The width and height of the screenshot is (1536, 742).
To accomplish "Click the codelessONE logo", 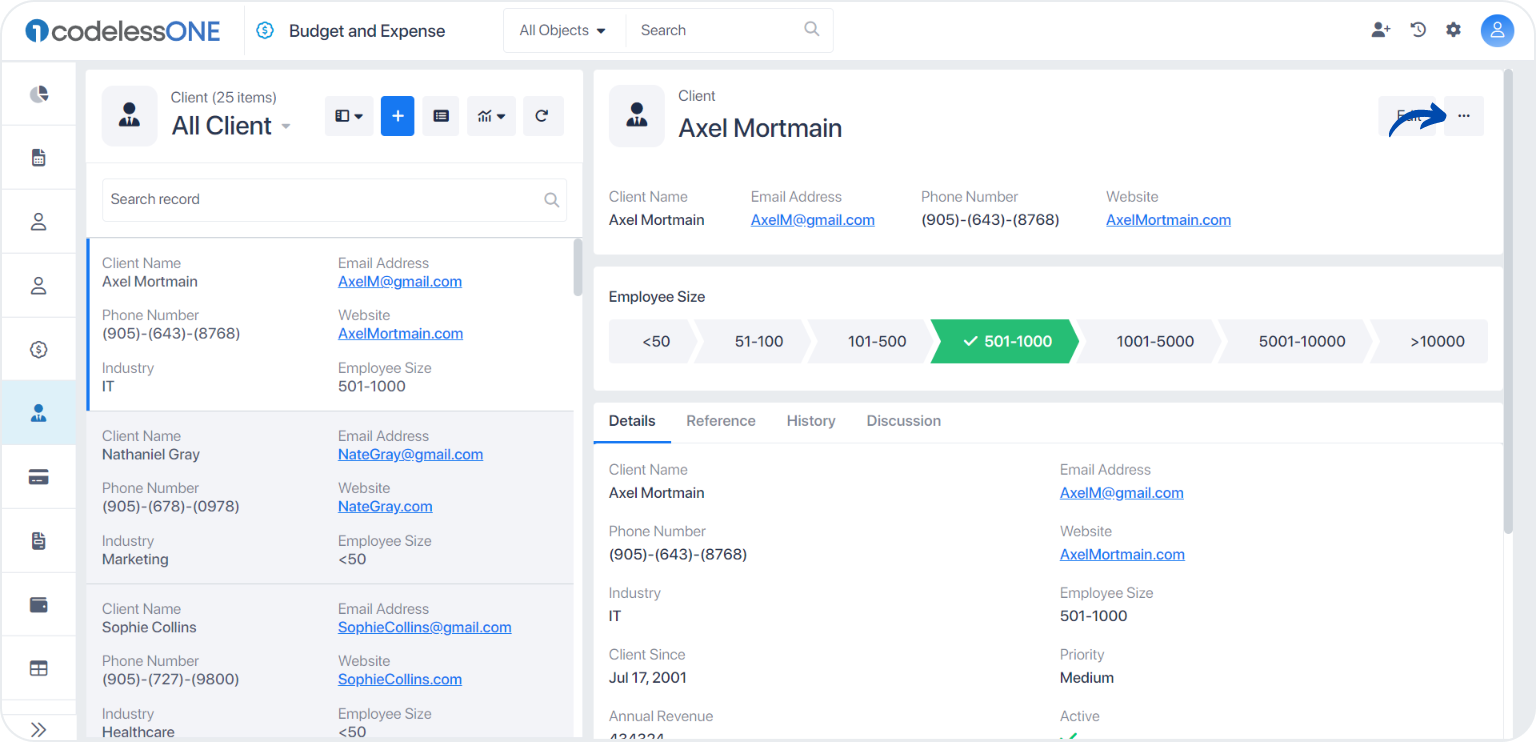I will (x=122, y=31).
